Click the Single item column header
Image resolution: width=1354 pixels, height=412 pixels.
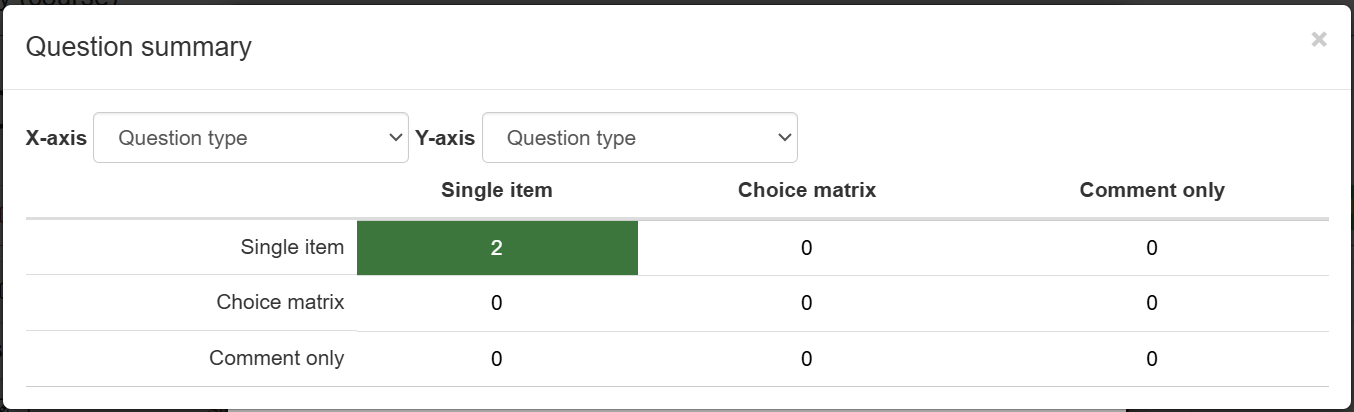pos(497,190)
